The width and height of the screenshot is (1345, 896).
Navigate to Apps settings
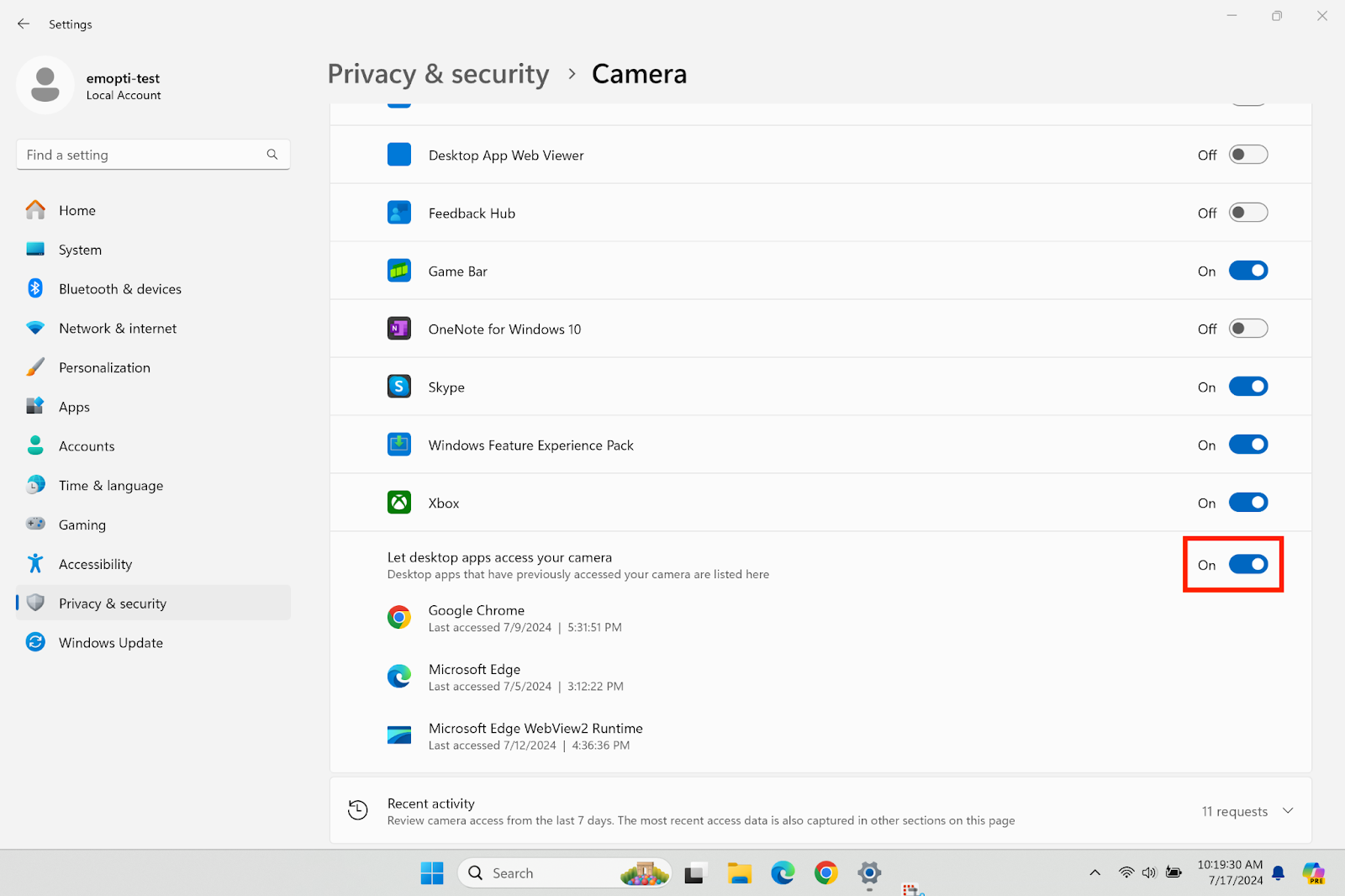[x=153, y=407]
